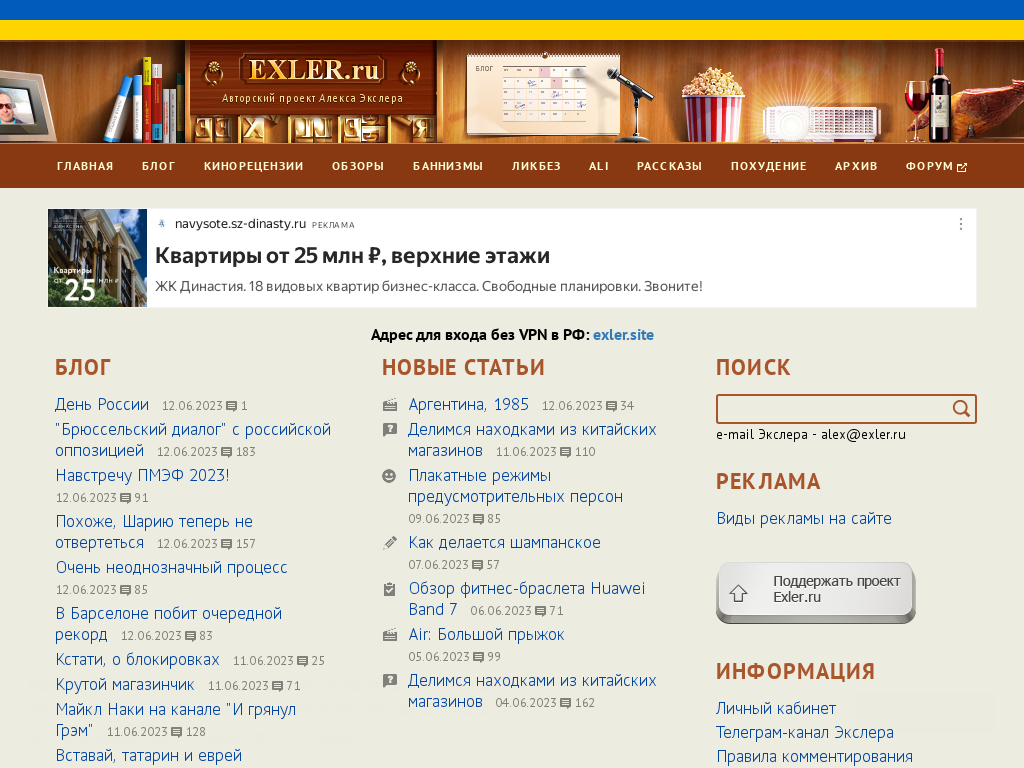The height and width of the screenshot is (768, 1024).
Task: Click the clapper icon beside Air: Большой прыжок
Action: (x=390, y=635)
